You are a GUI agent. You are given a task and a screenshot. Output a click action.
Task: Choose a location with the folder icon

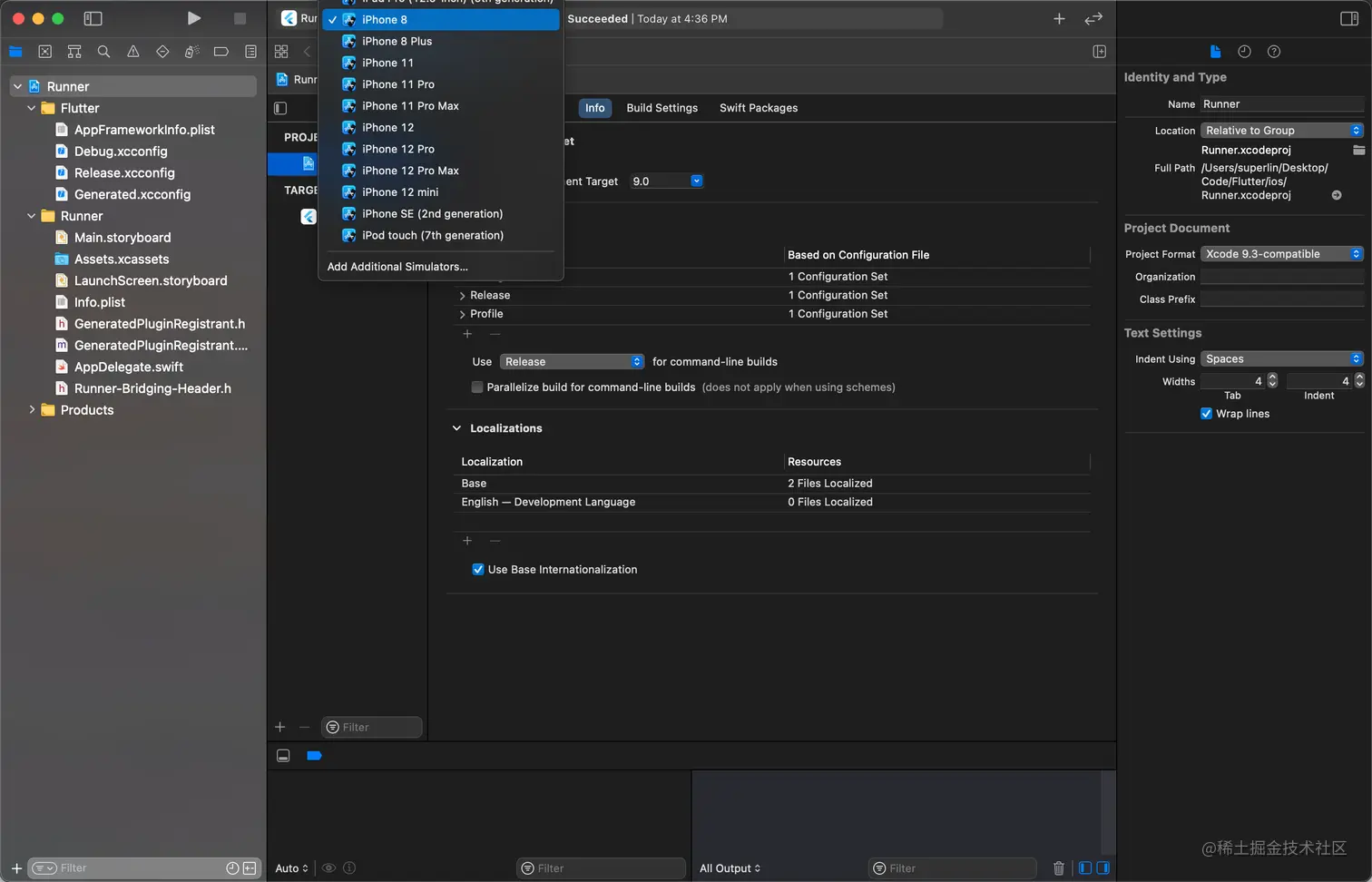tap(1358, 150)
